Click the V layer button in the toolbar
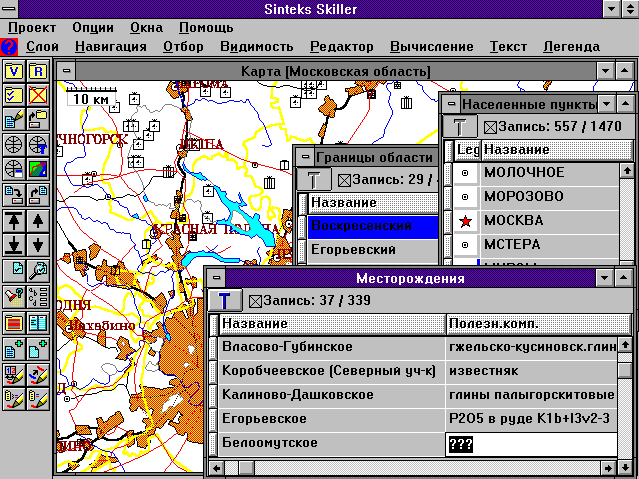 point(14,71)
